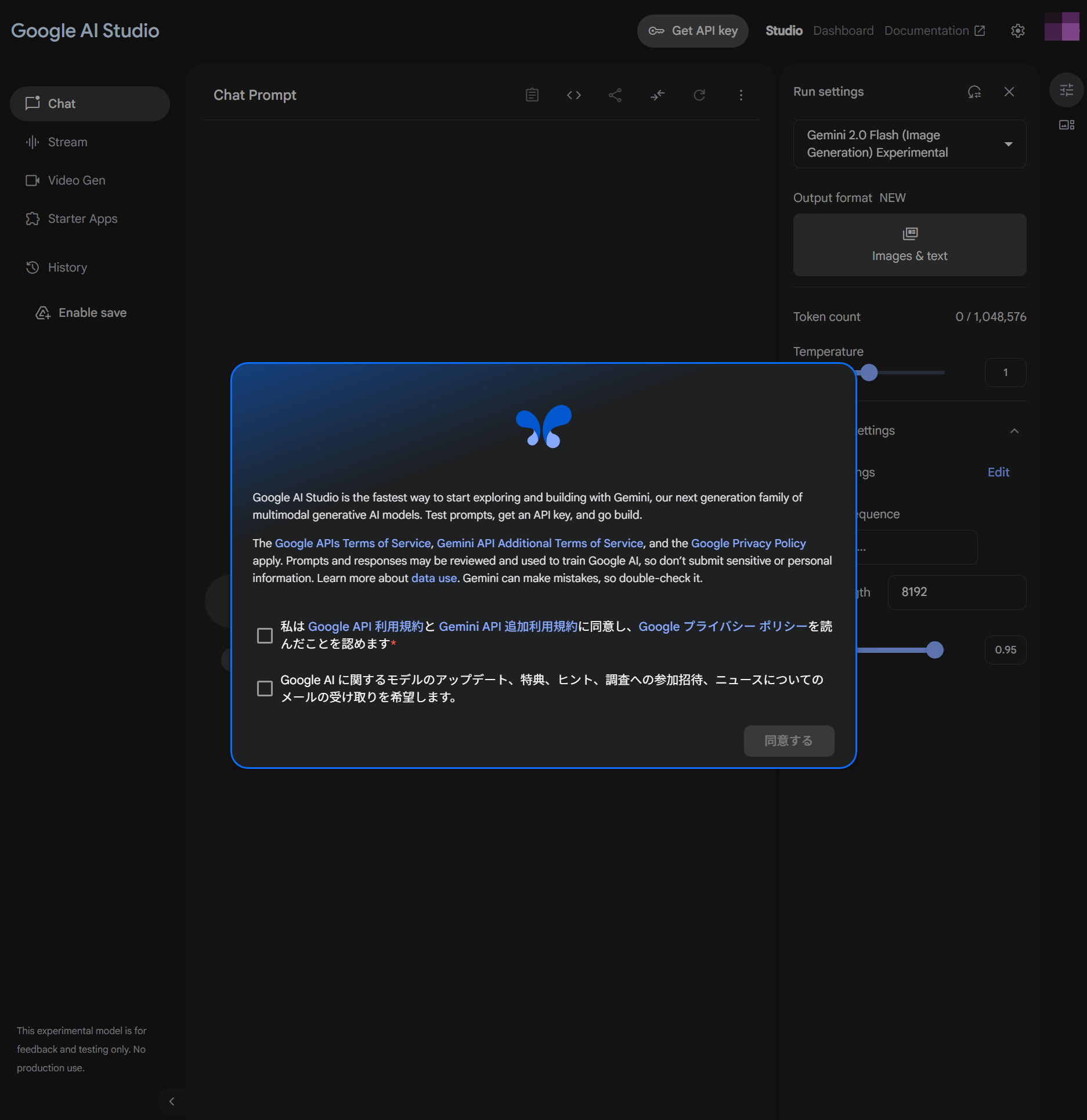Open History in the sidebar
Screen dimensions: 1087x1120
90,268
